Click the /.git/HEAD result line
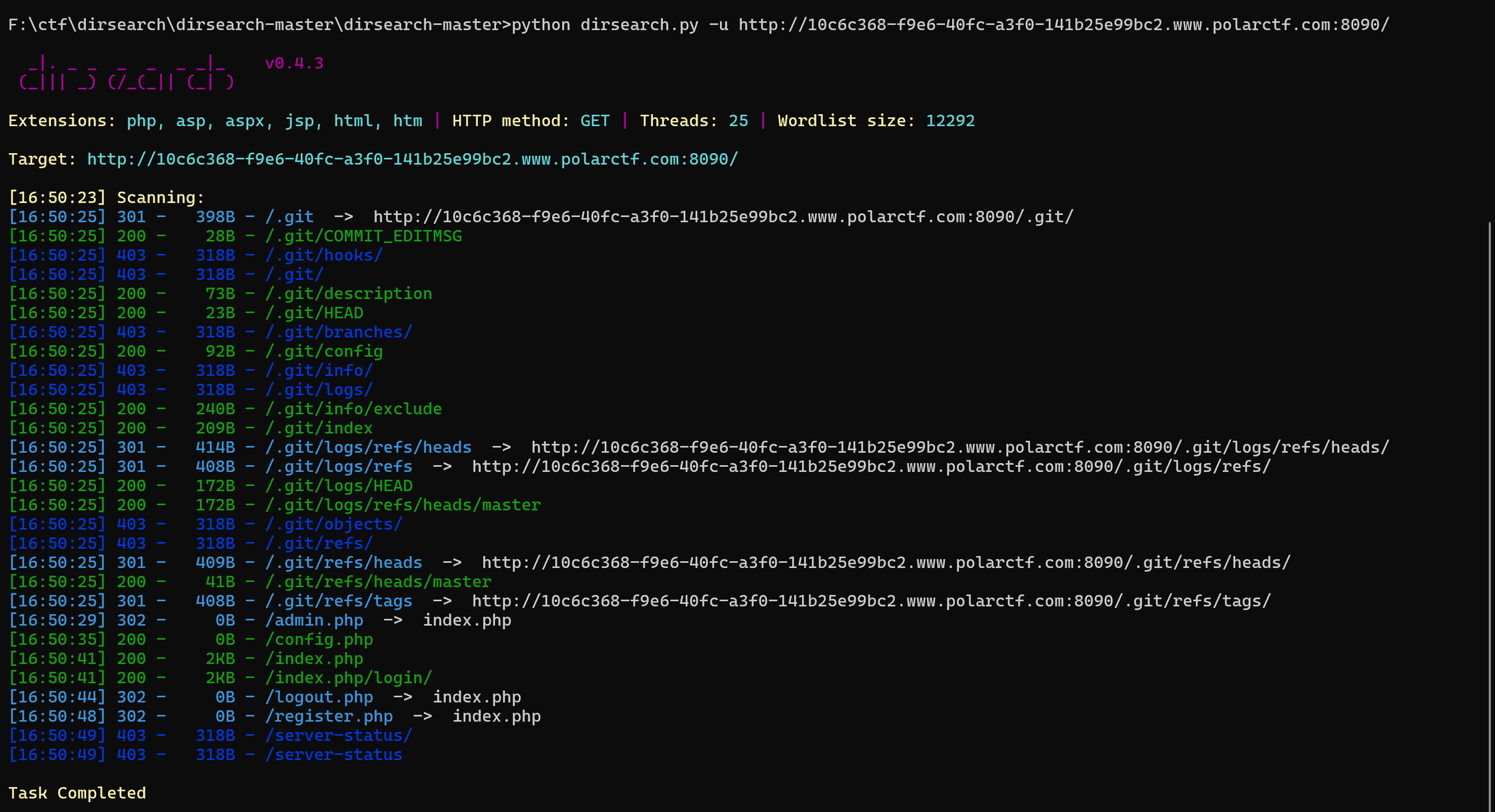 pyautogui.click(x=314, y=313)
